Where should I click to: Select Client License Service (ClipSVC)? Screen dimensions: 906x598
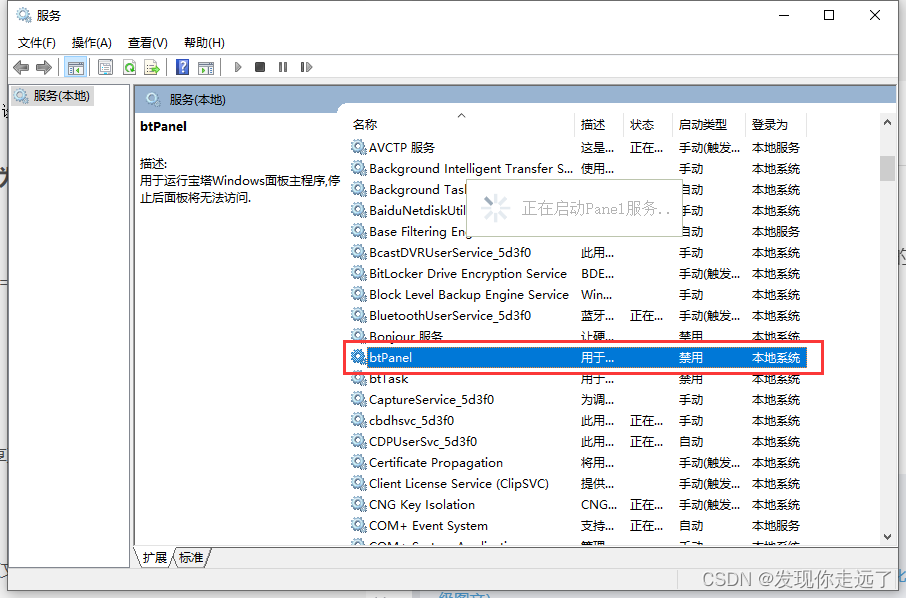578,484
